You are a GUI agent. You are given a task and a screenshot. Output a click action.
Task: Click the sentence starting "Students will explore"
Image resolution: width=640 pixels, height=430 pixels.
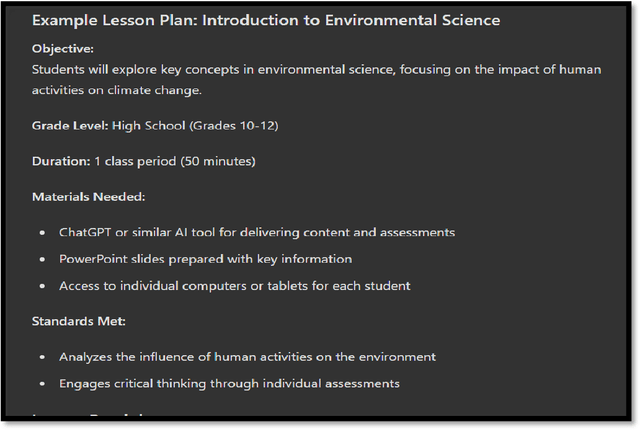pos(300,69)
